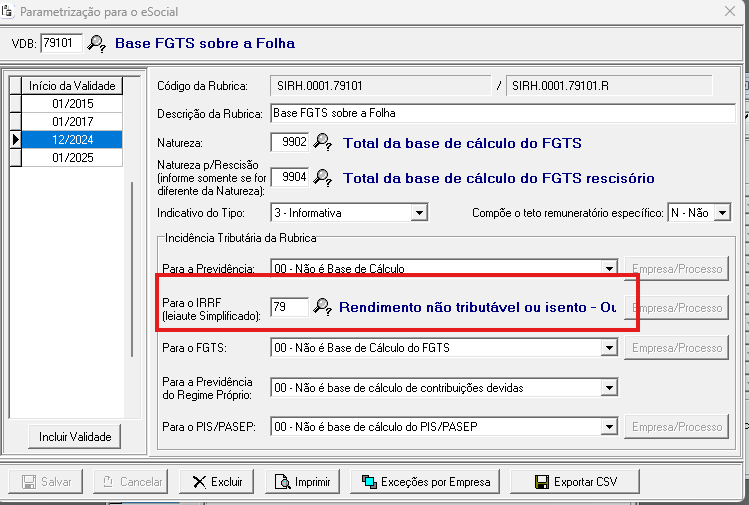Close the Parametrização para o eSocial window
The image size is (749, 505).
728,11
